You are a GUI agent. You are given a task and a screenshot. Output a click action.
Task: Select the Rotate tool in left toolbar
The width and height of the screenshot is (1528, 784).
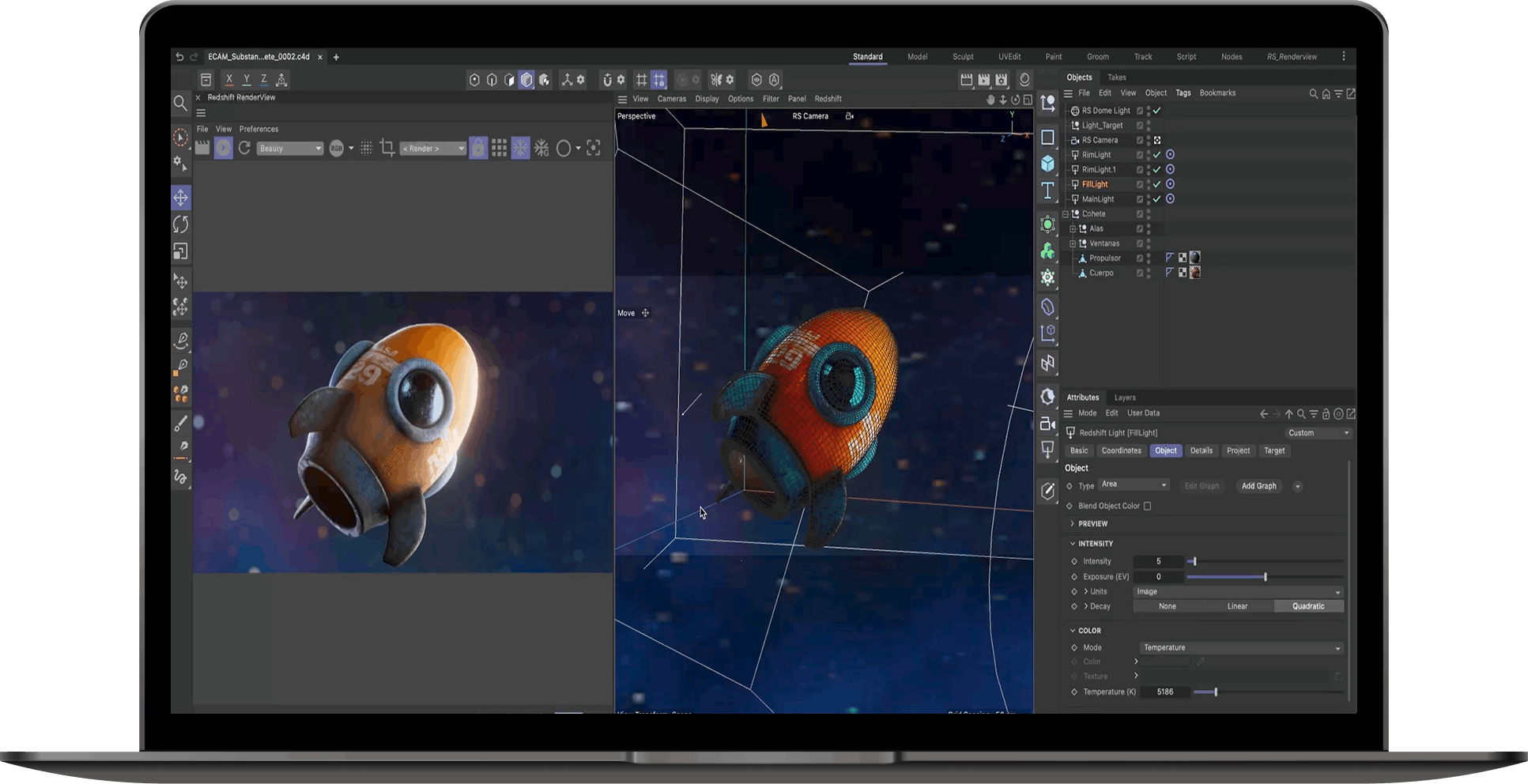(181, 224)
